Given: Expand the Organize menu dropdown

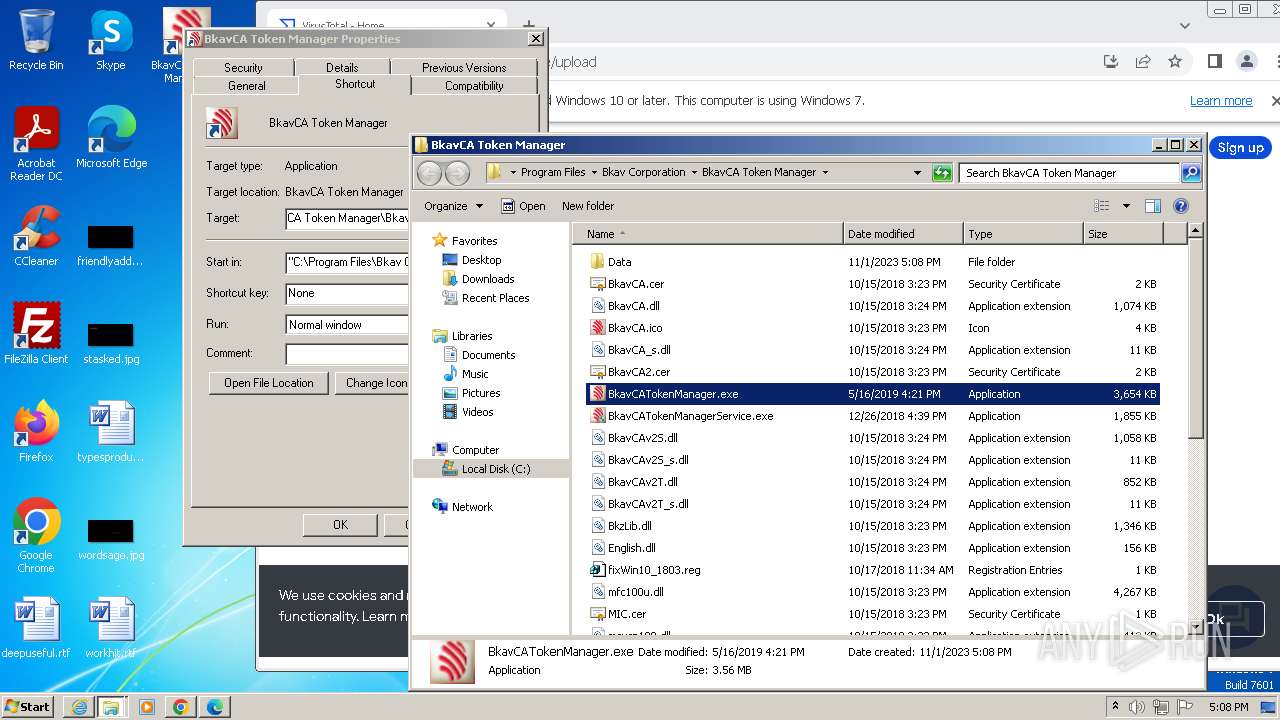Looking at the screenshot, I should [454, 206].
